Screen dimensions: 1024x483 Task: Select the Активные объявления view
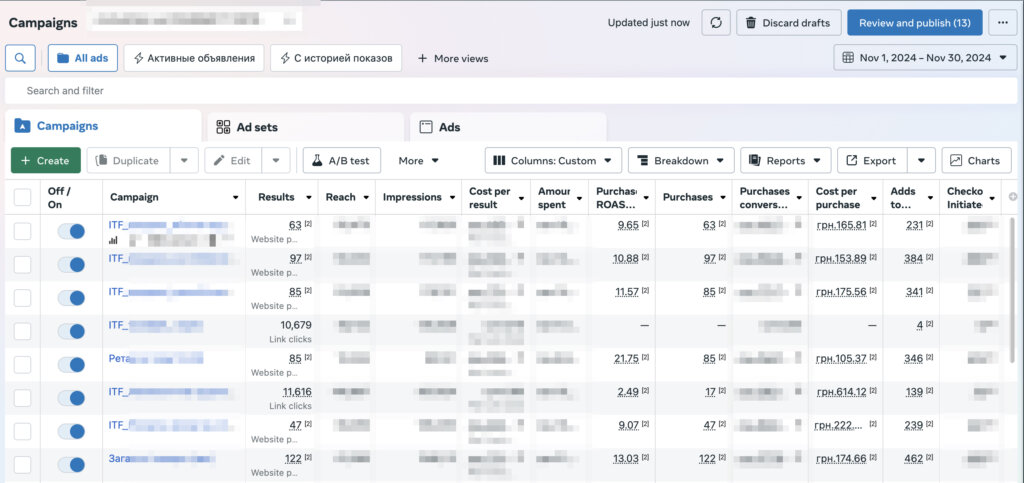pyautogui.click(x=194, y=58)
